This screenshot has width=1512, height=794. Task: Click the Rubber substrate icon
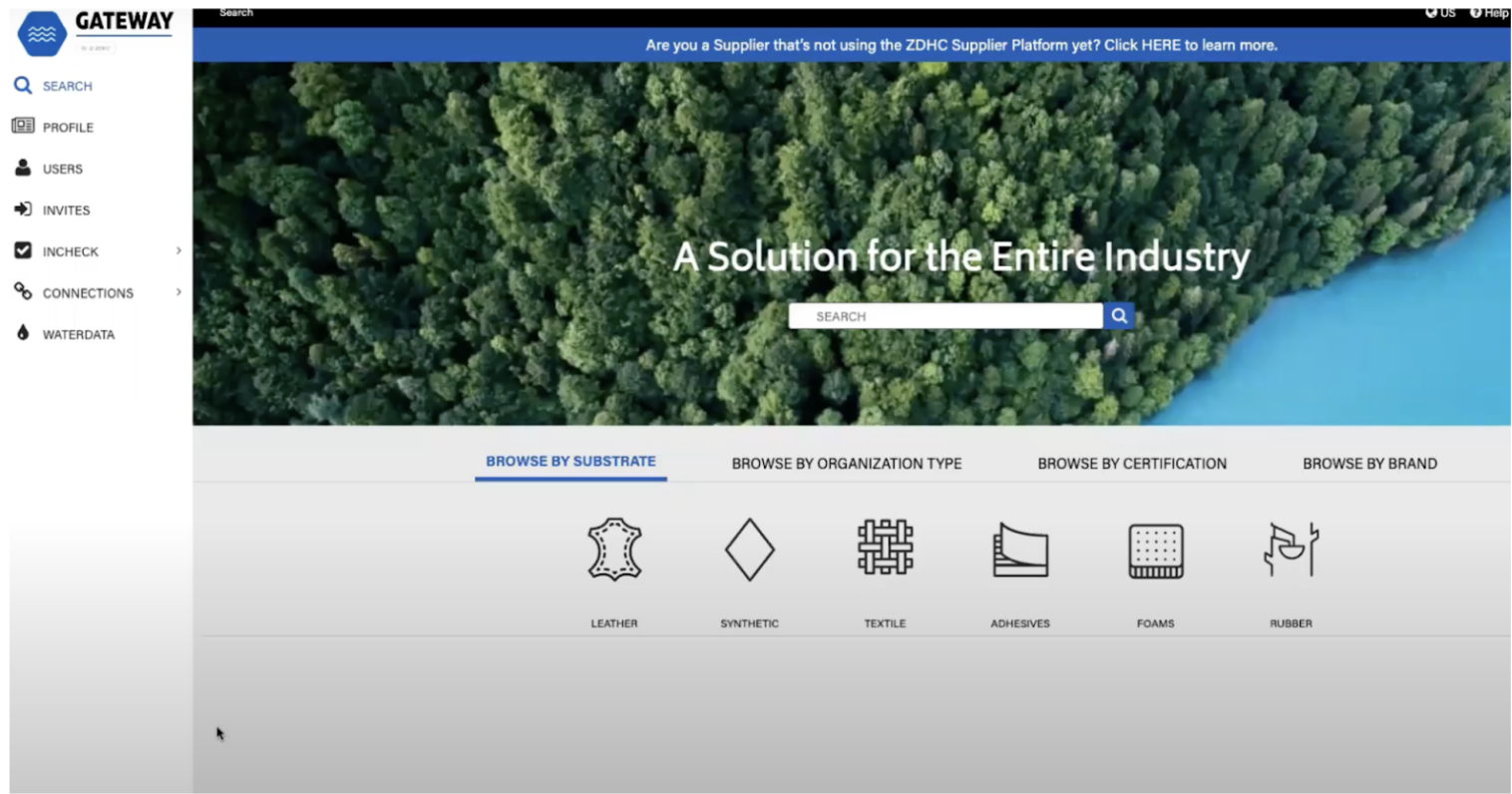pyautogui.click(x=1291, y=549)
